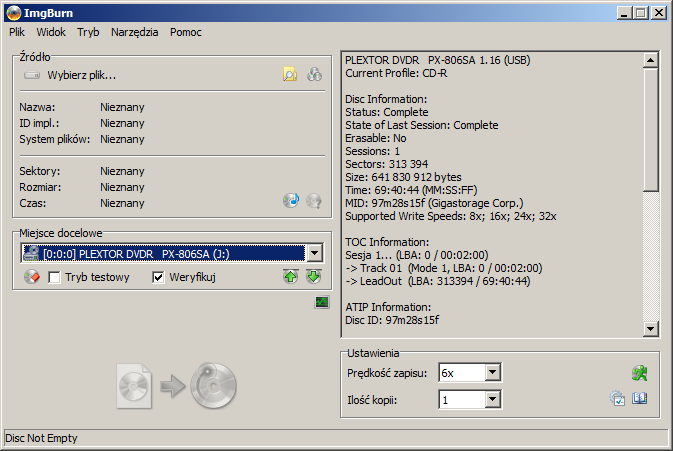Uncheck the Weryfikuj checkbox
673x451 pixels.
pos(158,277)
